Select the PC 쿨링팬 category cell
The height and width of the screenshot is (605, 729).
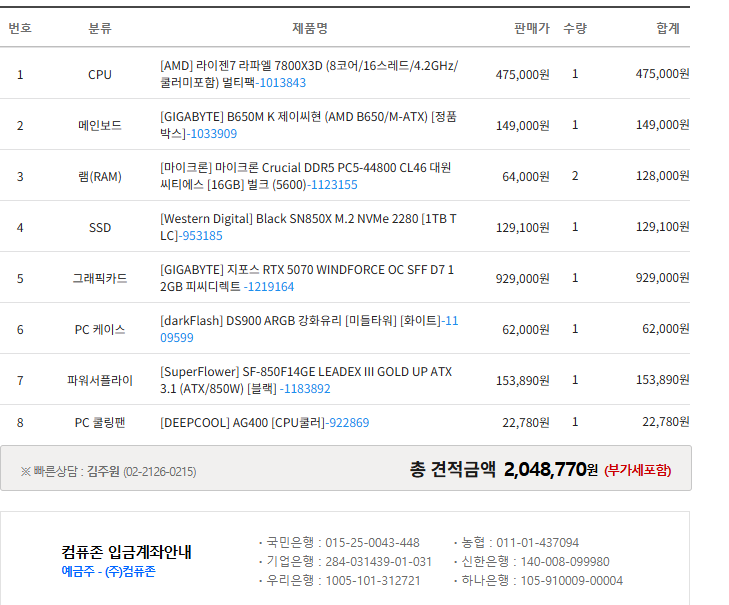tap(100, 423)
